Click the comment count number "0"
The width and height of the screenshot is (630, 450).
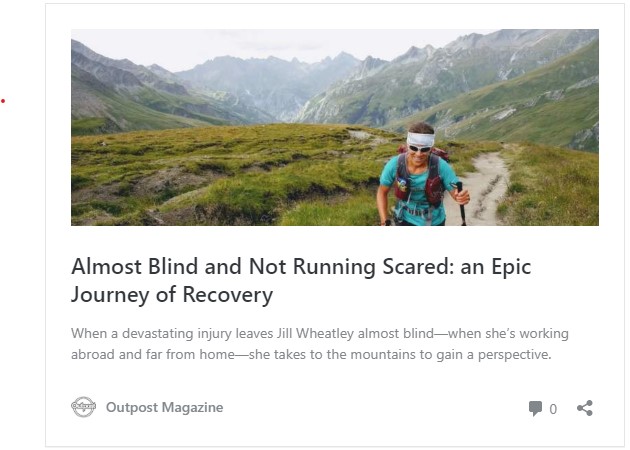click(553, 409)
